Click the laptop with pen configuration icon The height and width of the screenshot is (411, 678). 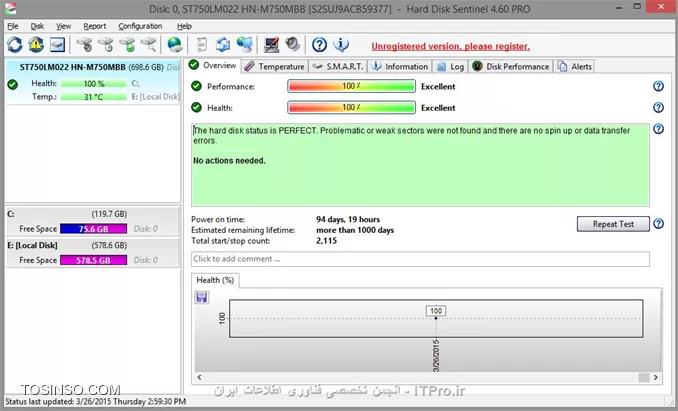point(272,45)
